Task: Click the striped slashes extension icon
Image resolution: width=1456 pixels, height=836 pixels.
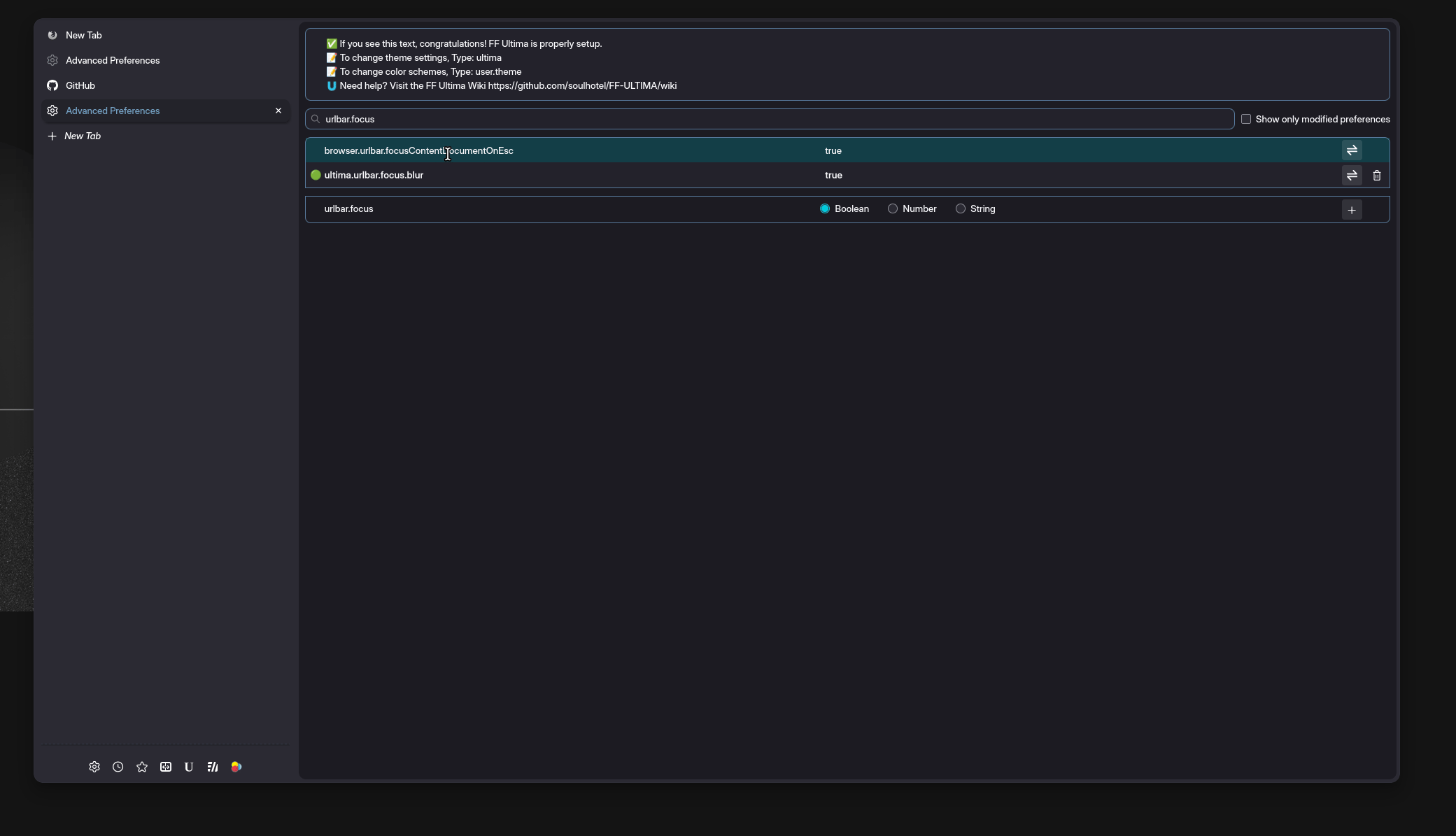Action: click(213, 767)
